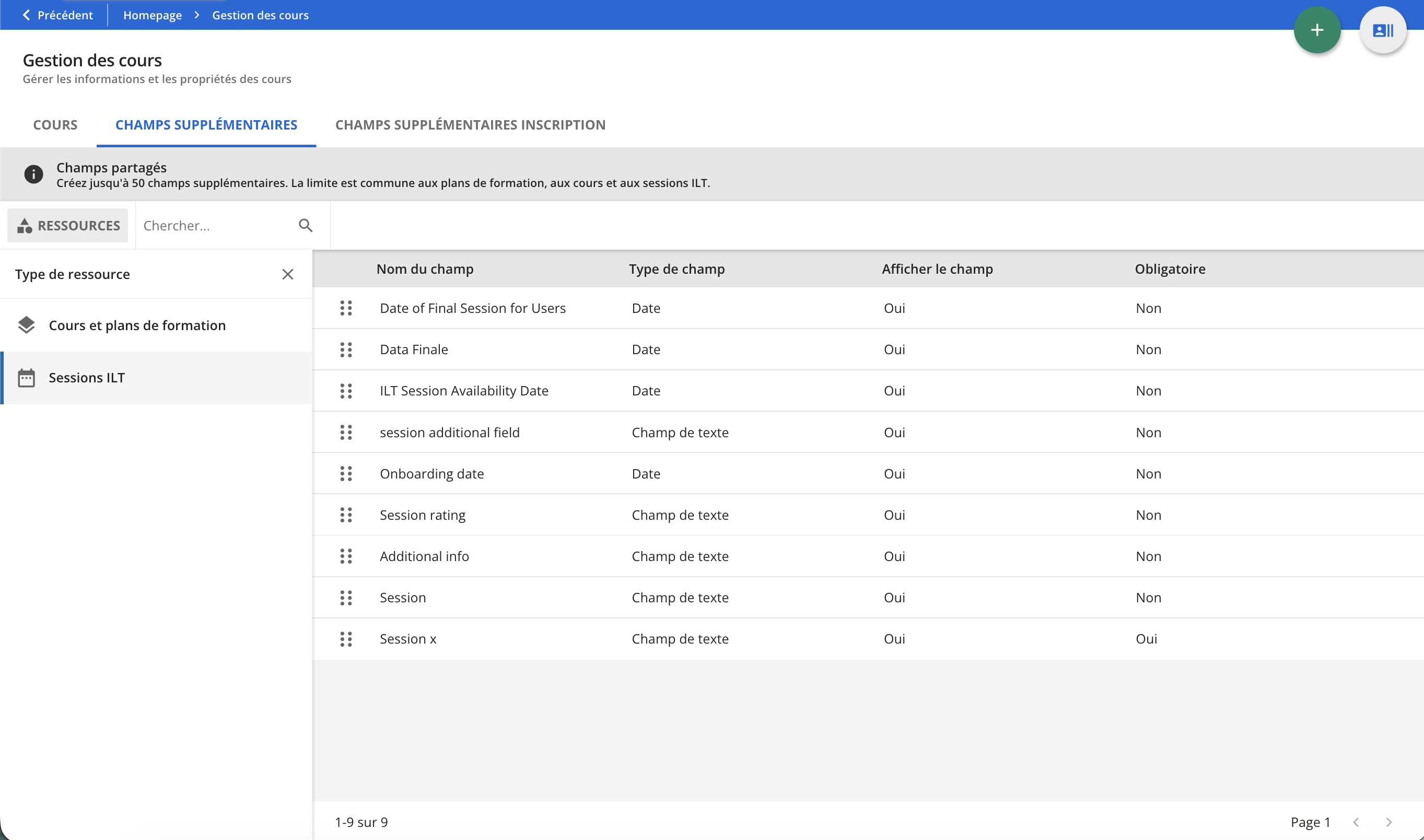Switch to the COURS tab

[55, 124]
